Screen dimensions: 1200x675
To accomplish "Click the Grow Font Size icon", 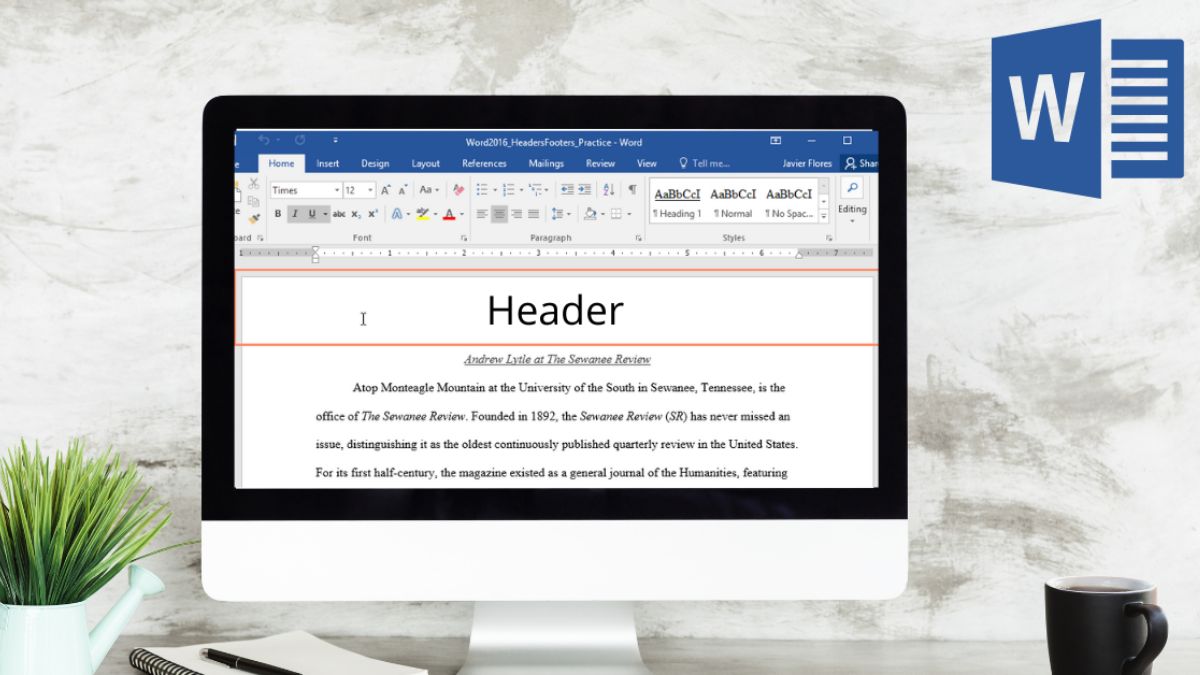I will coord(386,189).
